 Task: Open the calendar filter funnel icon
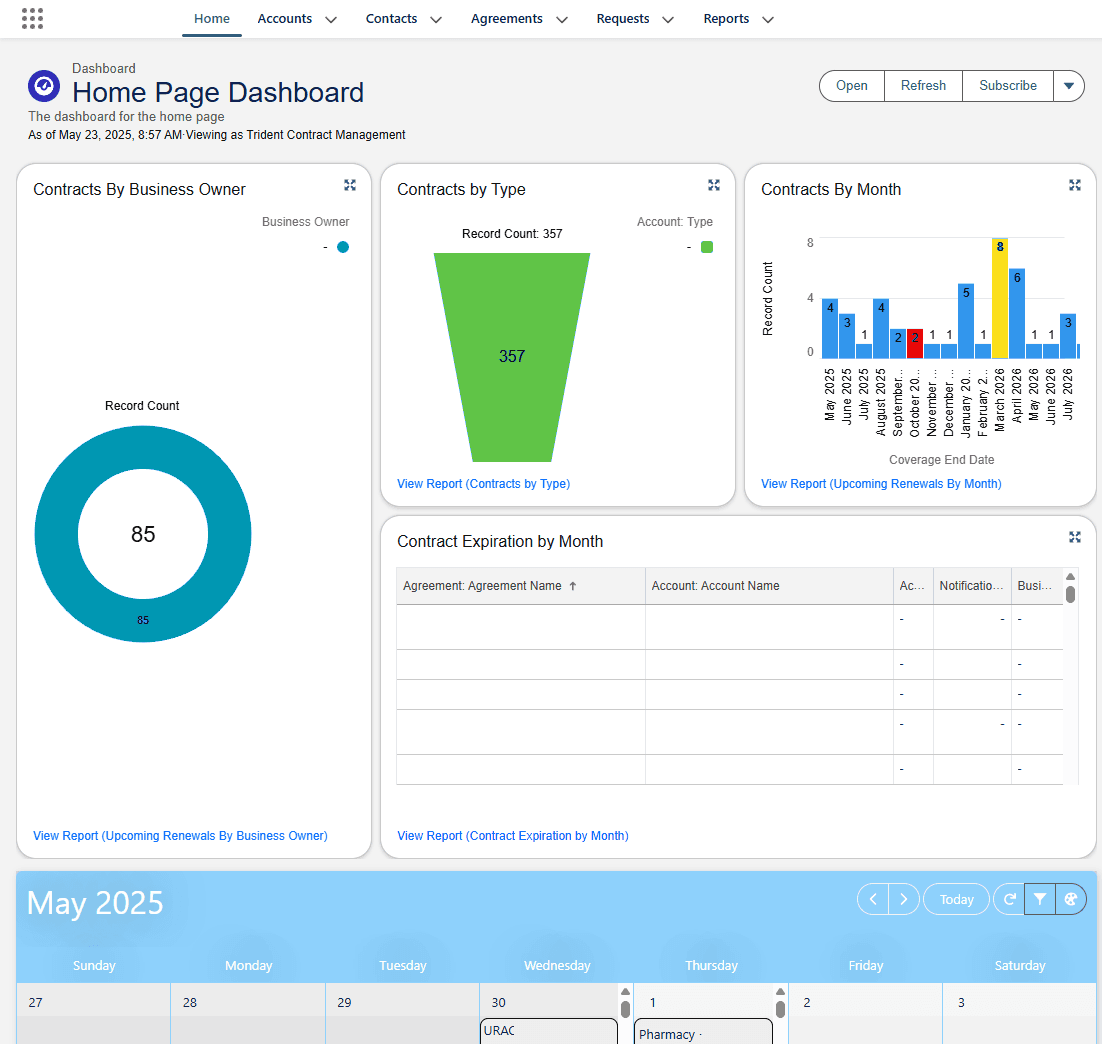[1039, 899]
